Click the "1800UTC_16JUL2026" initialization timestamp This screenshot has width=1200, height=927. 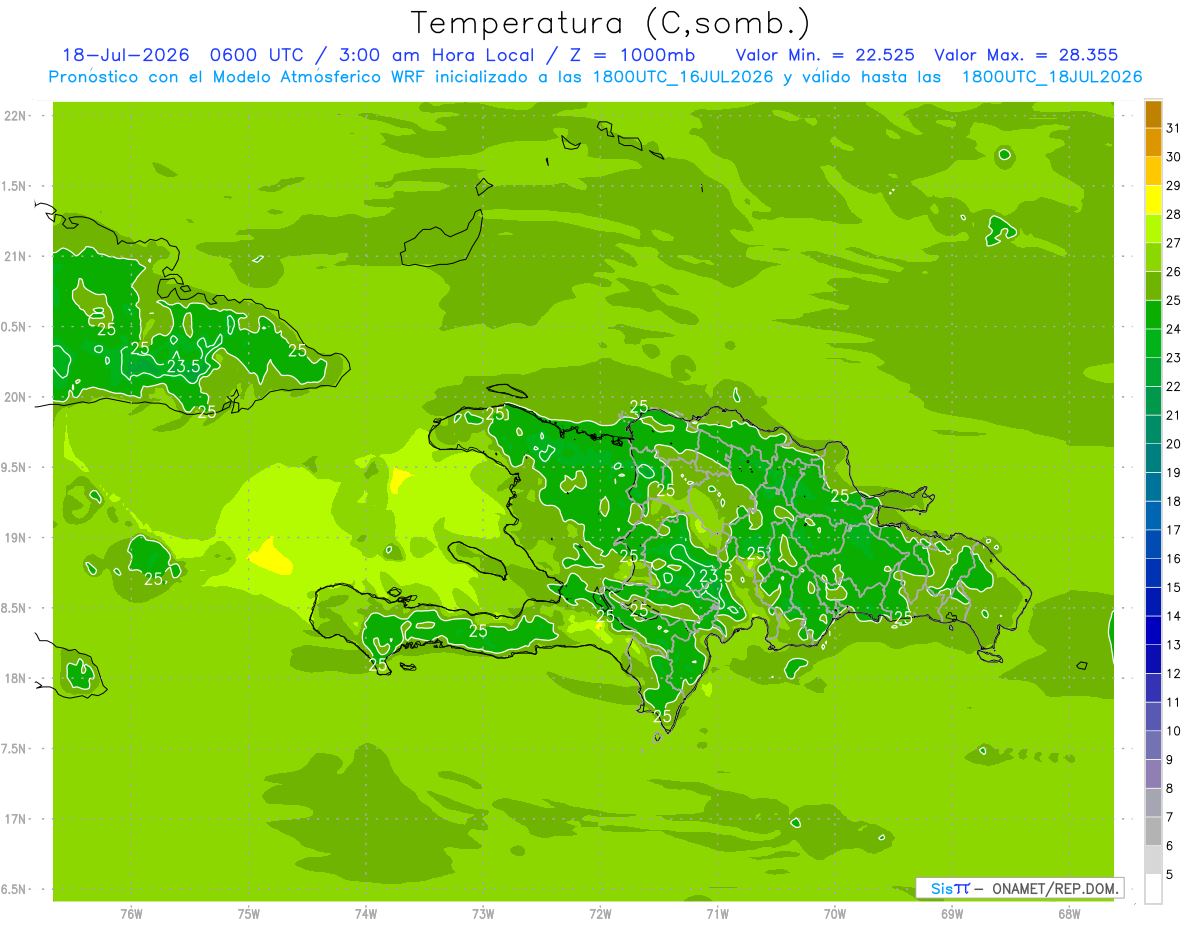(682, 77)
